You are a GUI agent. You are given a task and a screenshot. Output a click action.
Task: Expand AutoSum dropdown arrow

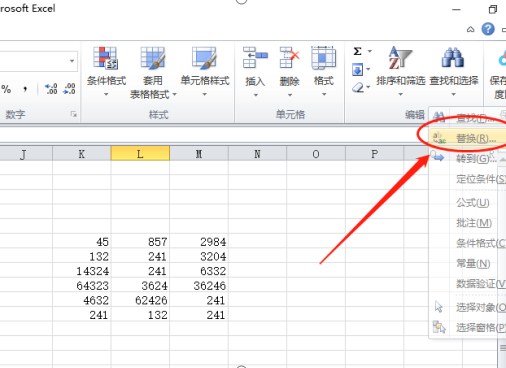pyautogui.click(x=370, y=51)
